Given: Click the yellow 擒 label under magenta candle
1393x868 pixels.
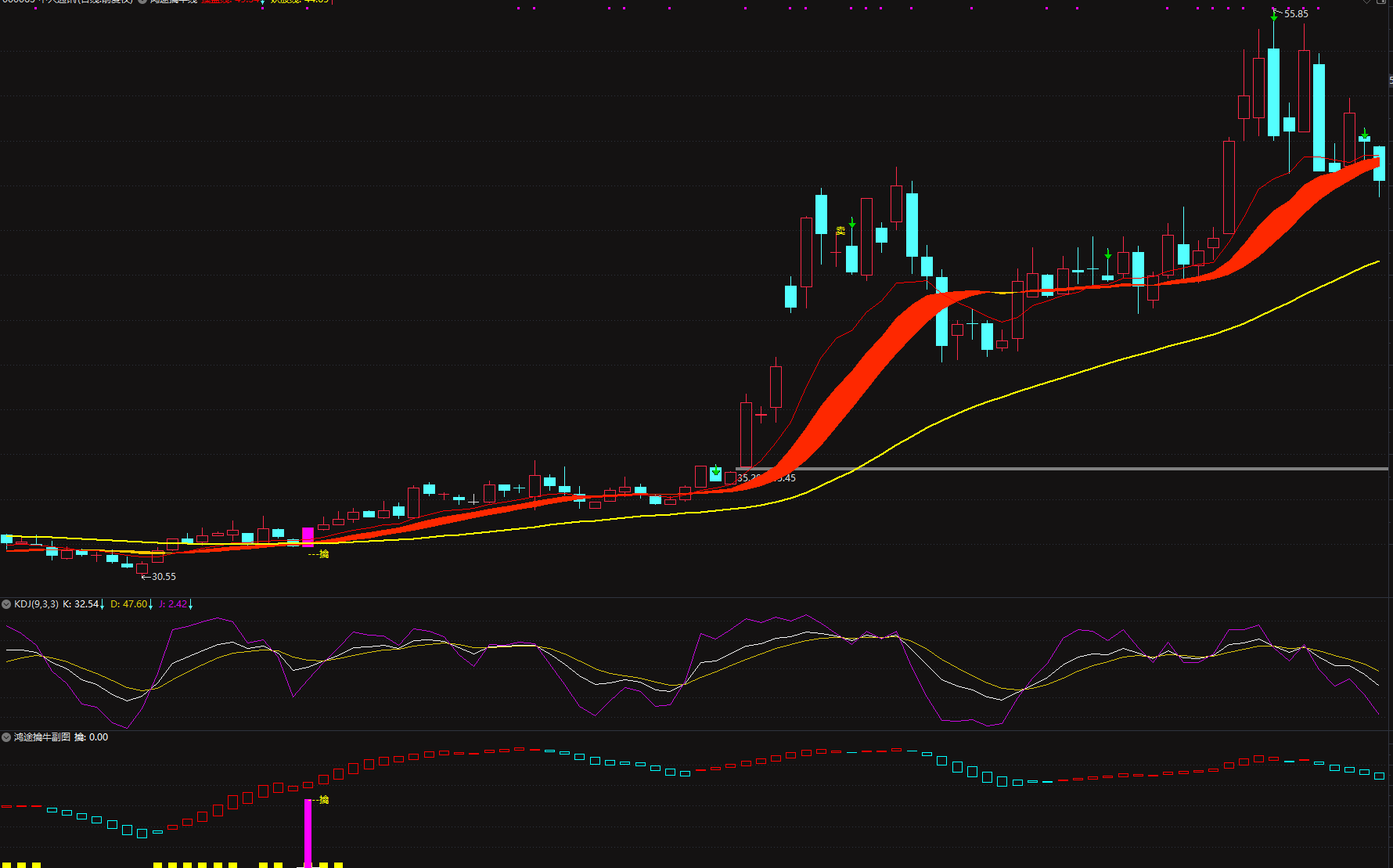Looking at the screenshot, I should point(324,554).
